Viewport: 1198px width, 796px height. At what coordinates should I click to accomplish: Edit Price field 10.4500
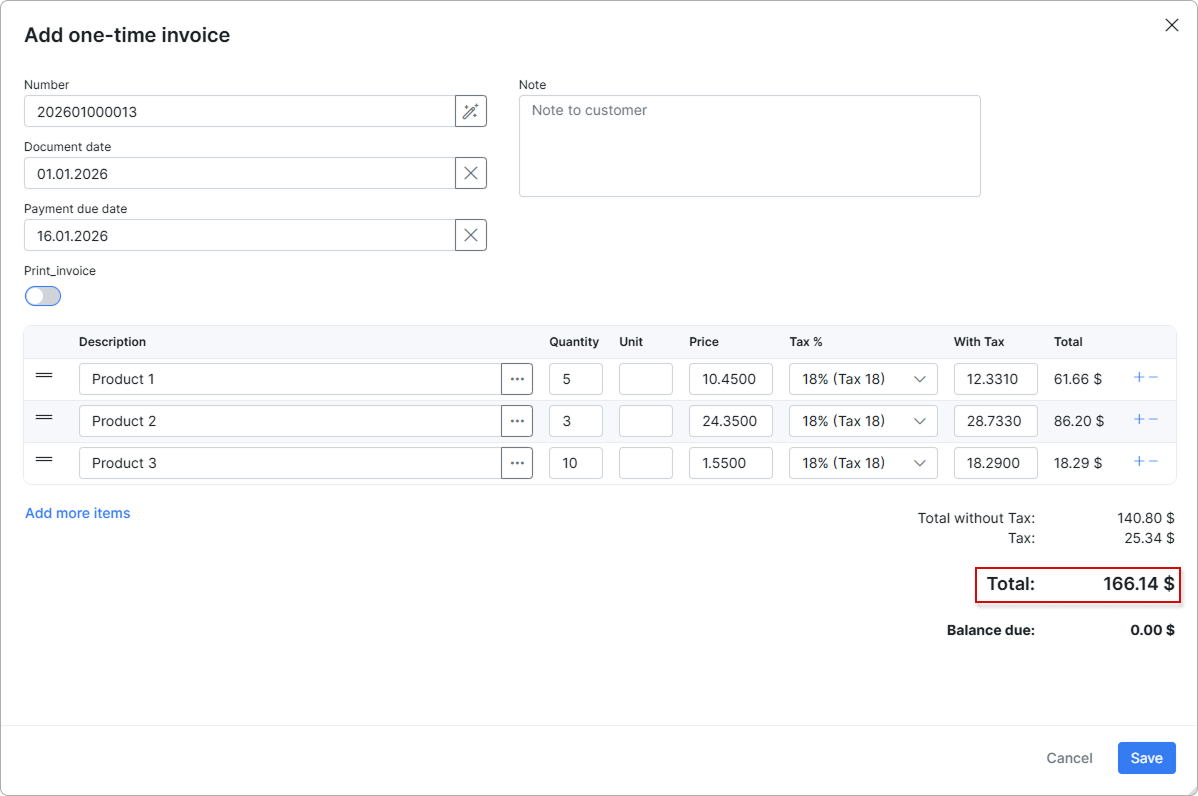click(730, 379)
